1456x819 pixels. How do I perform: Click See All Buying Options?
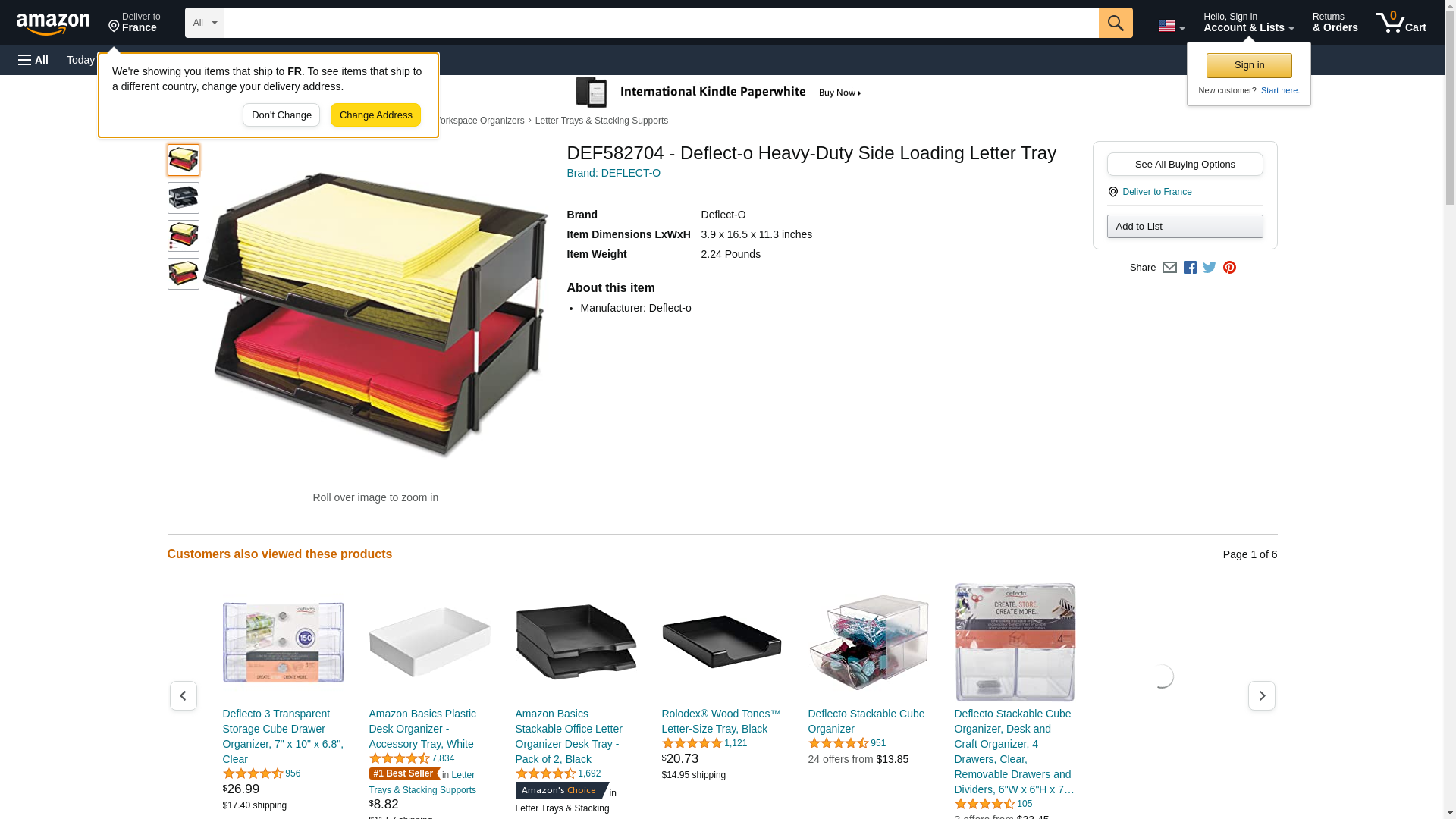pyautogui.click(x=1185, y=165)
